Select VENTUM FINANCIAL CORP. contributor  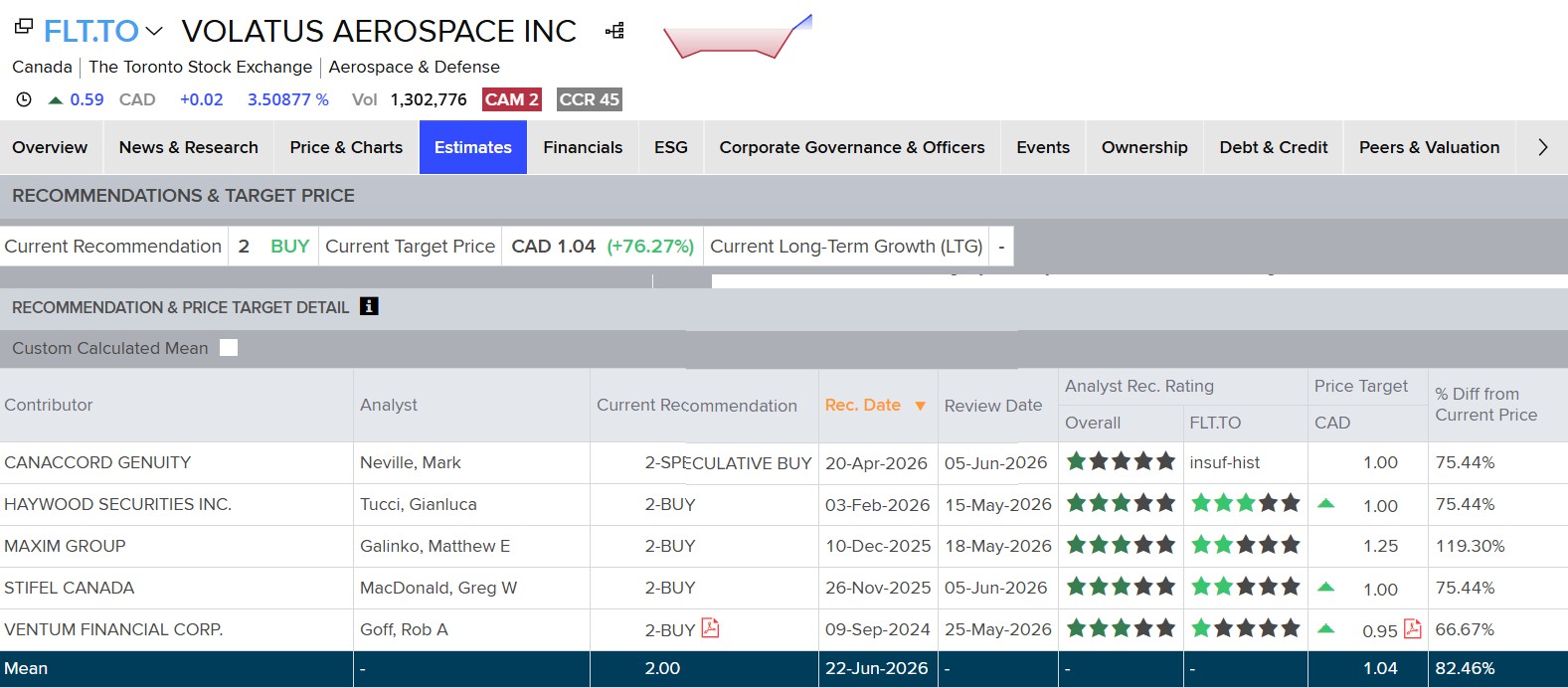pos(113,629)
